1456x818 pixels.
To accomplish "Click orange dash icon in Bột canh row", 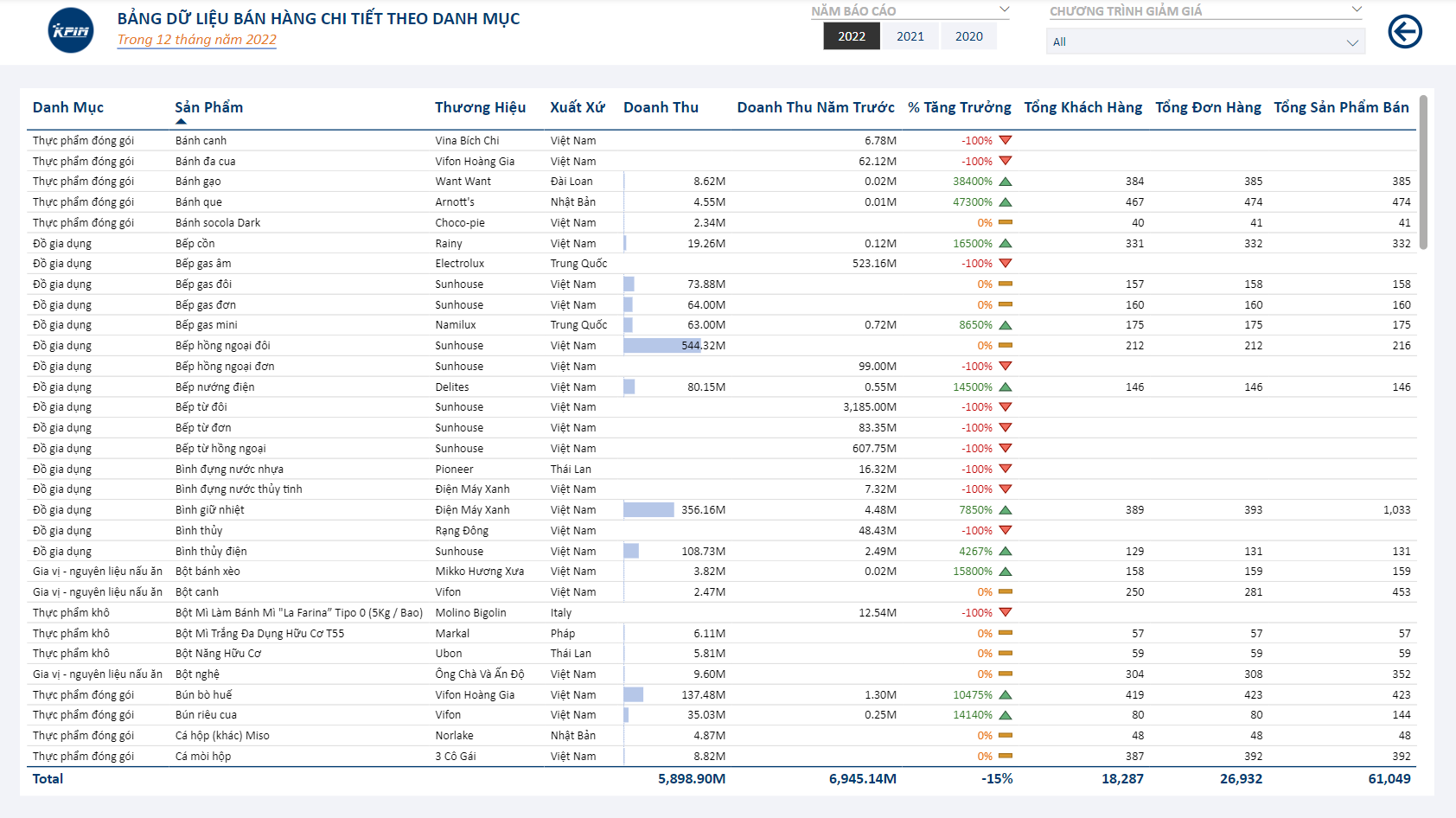I will pyautogui.click(x=1006, y=591).
